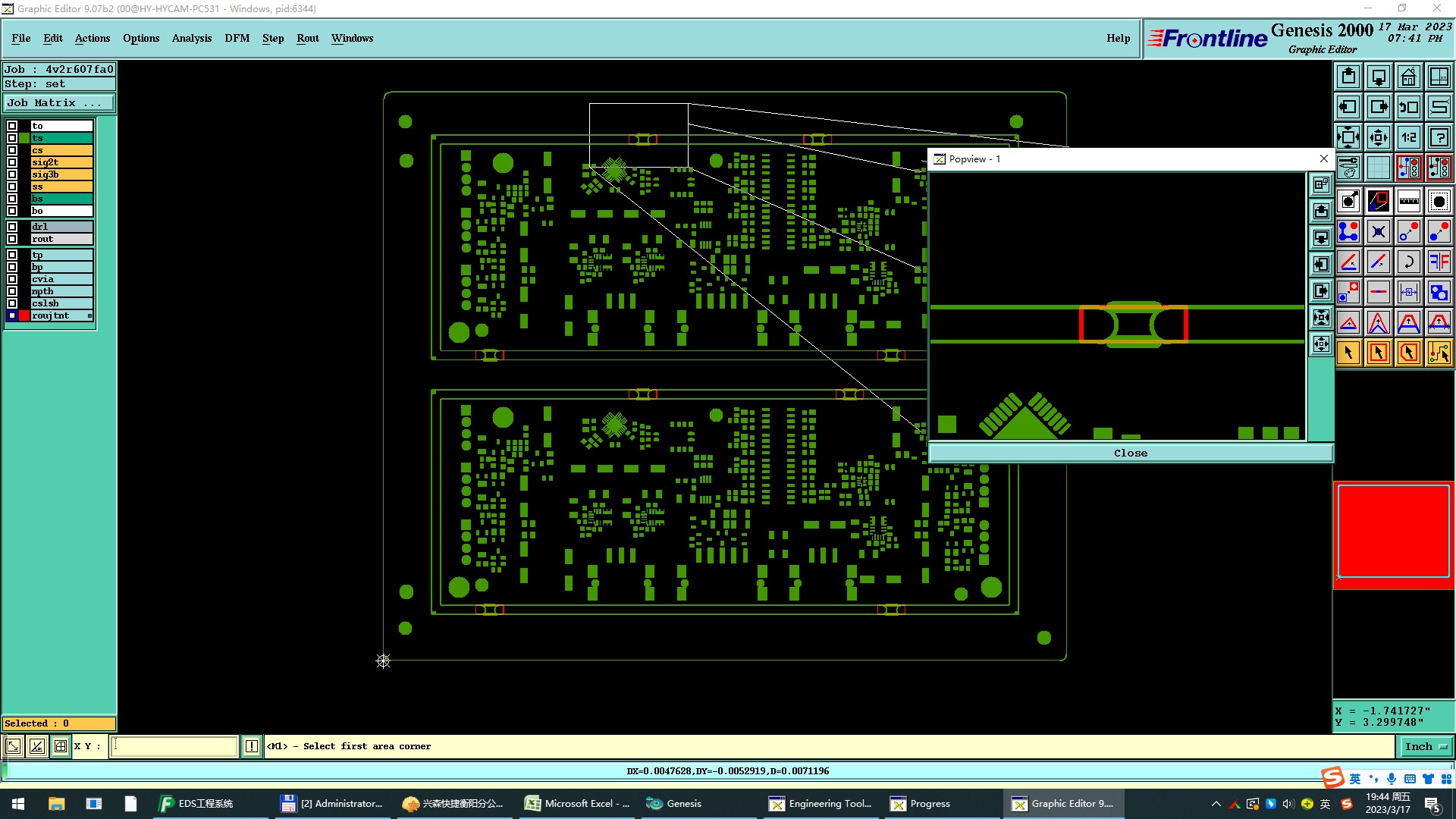Viewport: 1456px width, 819px height.
Task: Open Job Matrix expander button
Action: tap(59, 103)
